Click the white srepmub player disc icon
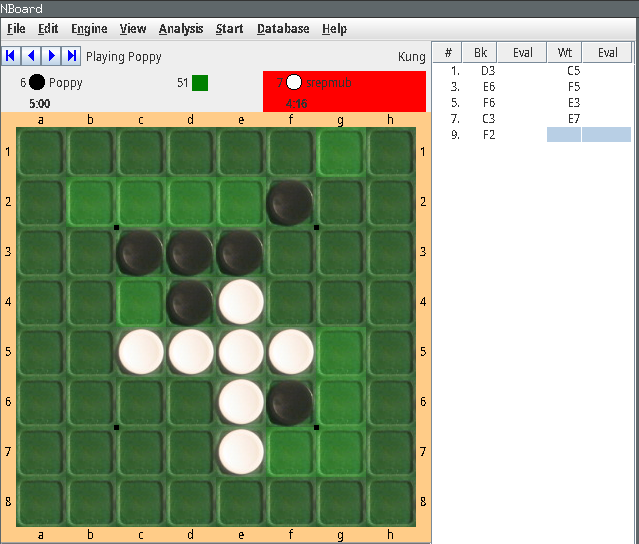The height and width of the screenshot is (544, 639). coord(294,82)
